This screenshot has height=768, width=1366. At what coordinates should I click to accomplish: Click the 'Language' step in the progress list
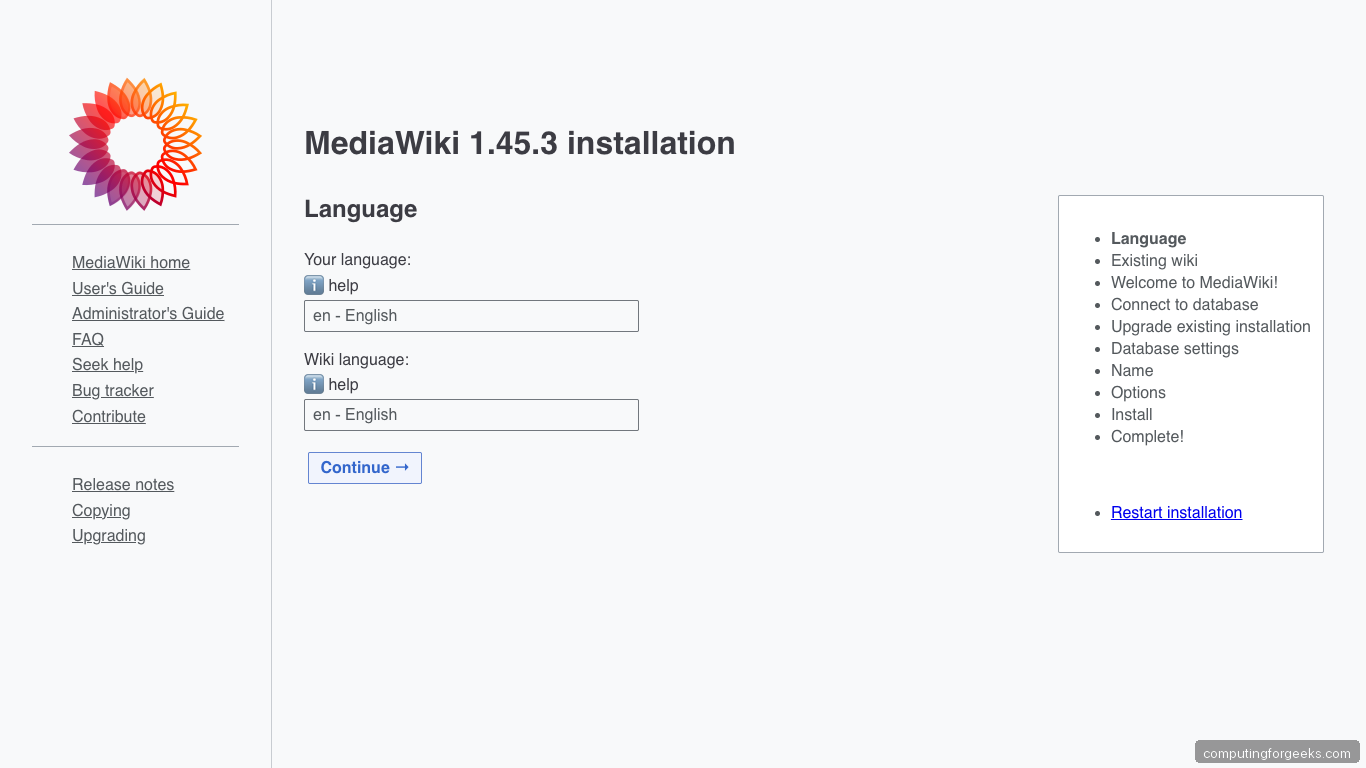tap(1148, 238)
